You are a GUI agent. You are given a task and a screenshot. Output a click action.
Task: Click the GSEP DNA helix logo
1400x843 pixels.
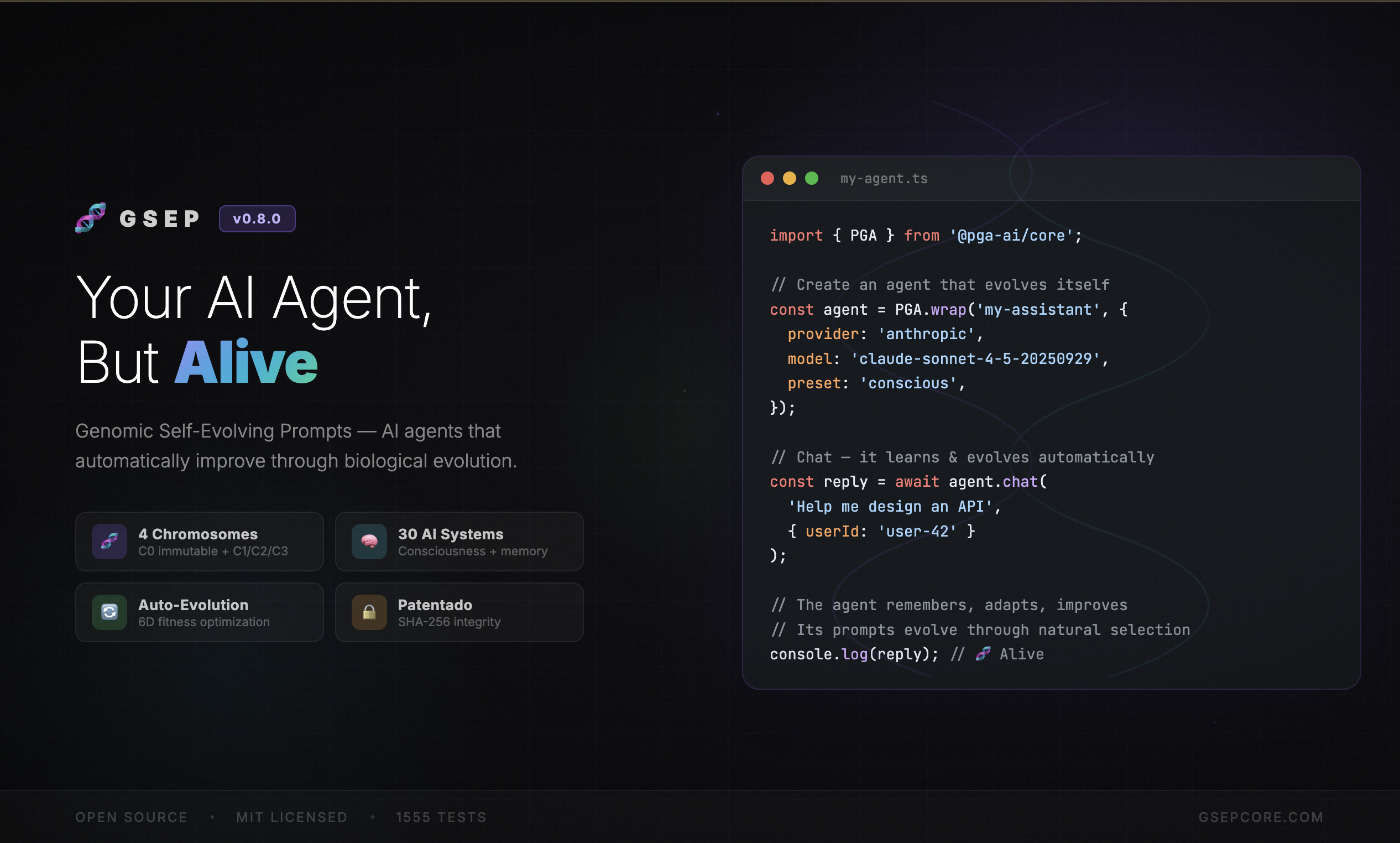click(90, 218)
